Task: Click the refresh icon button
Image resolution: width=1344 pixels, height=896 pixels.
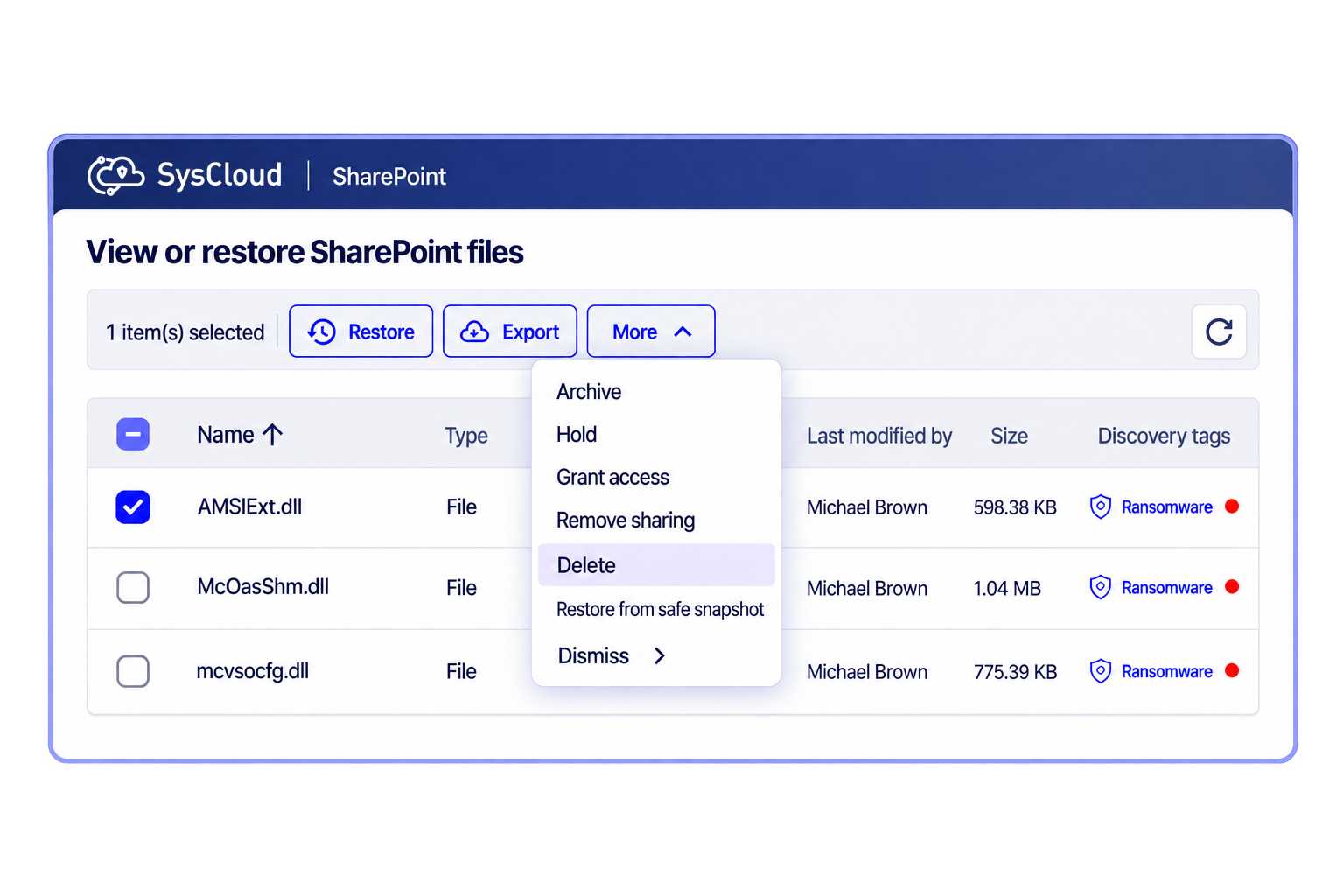Action: (x=1219, y=332)
